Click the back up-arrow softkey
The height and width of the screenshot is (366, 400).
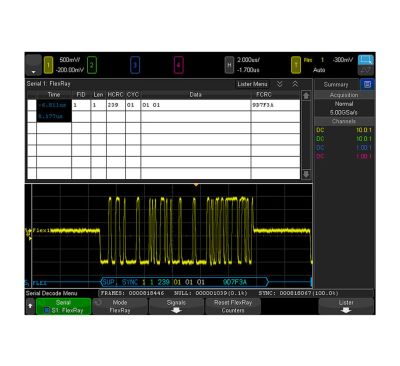tap(30, 306)
